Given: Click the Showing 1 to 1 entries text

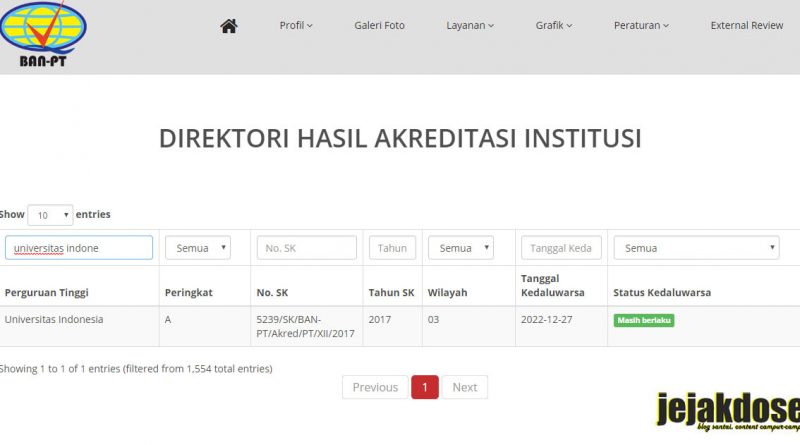Looking at the screenshot, I should coord(136,368).
